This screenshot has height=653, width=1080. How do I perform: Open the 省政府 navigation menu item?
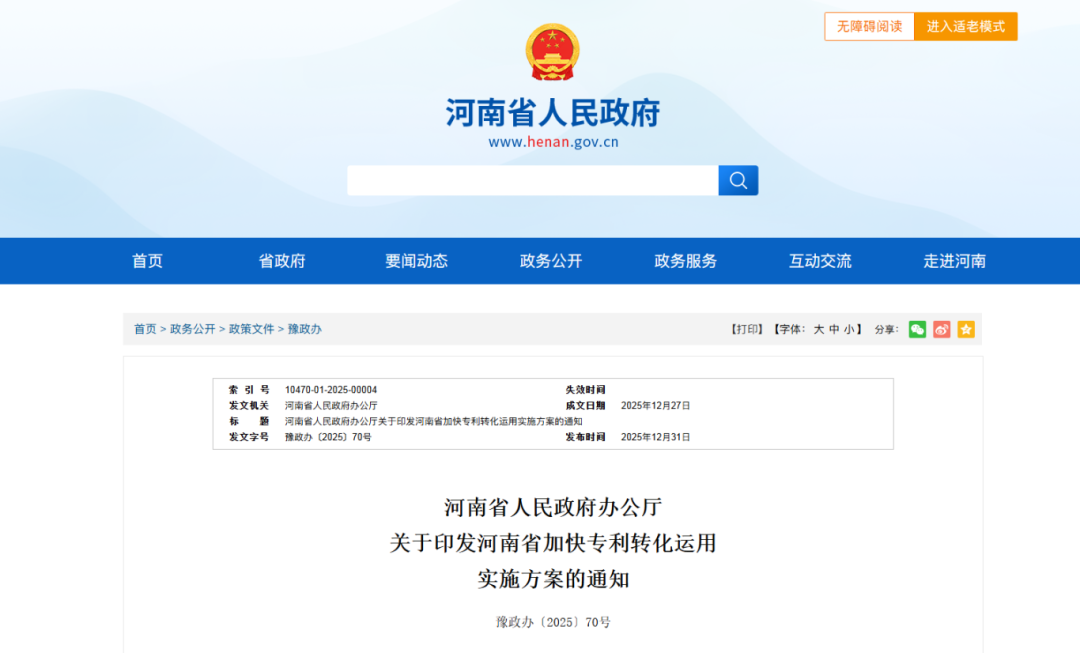(x=281, y=261)
